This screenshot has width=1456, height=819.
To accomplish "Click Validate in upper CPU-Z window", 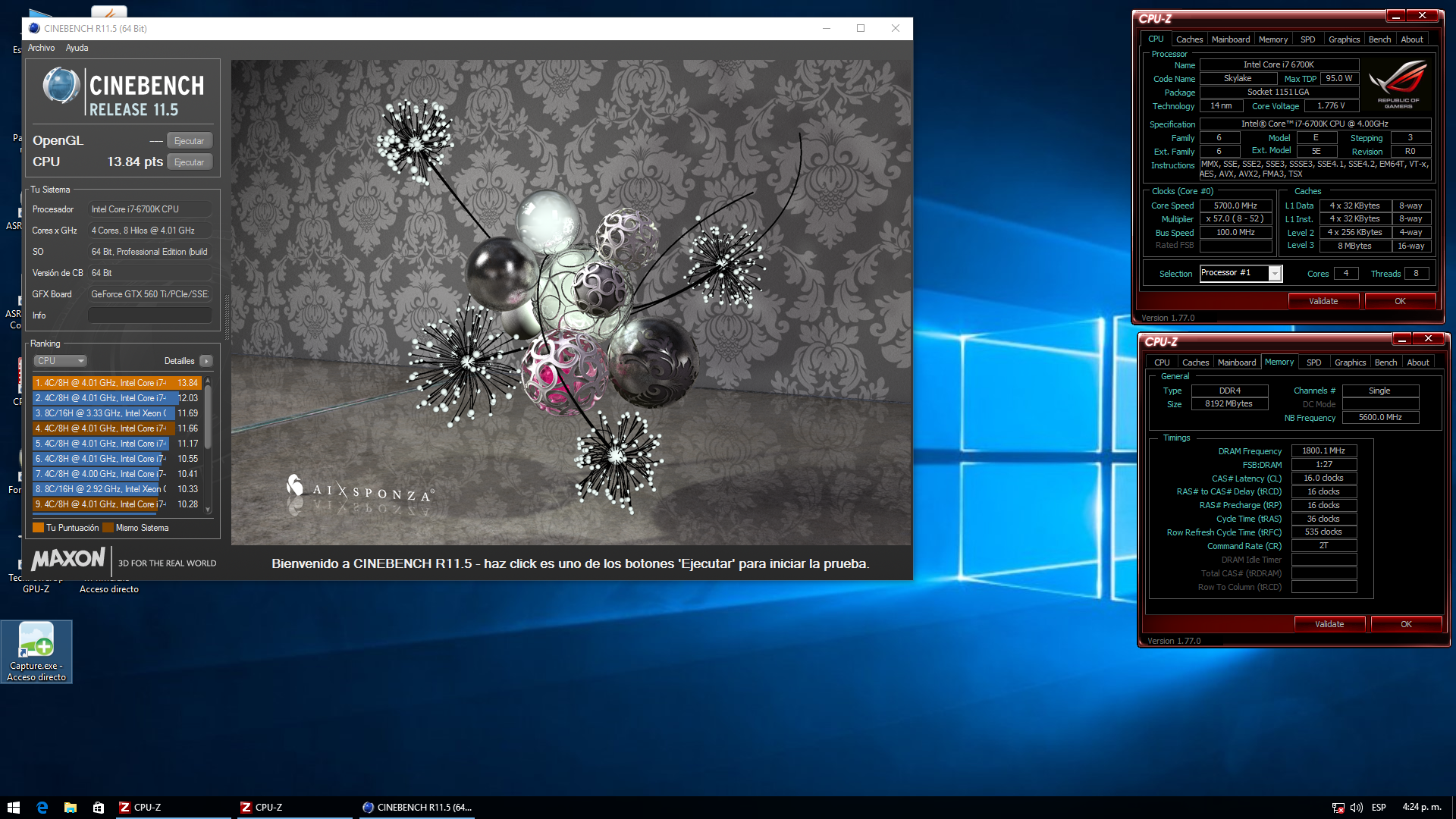I will 1323,301.
